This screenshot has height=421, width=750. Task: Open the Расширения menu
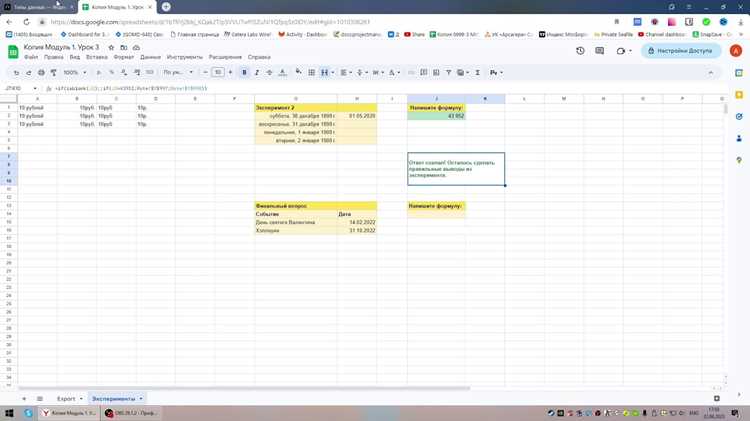(225, 57)
